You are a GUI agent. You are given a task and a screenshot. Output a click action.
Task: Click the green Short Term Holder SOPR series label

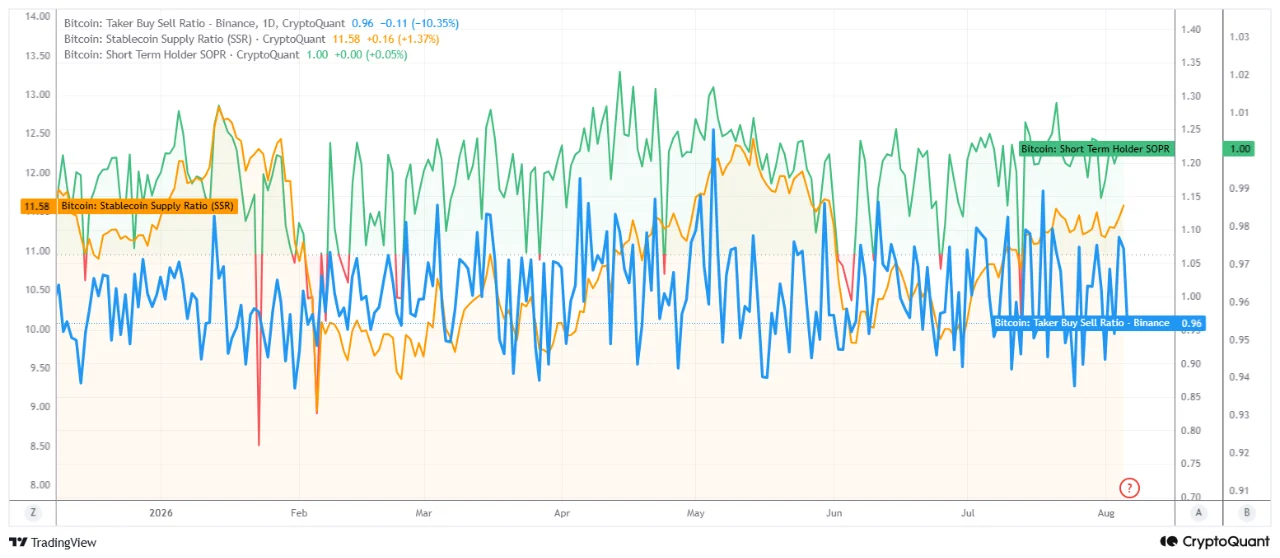pyautogui.click(x=1095, y=148)
